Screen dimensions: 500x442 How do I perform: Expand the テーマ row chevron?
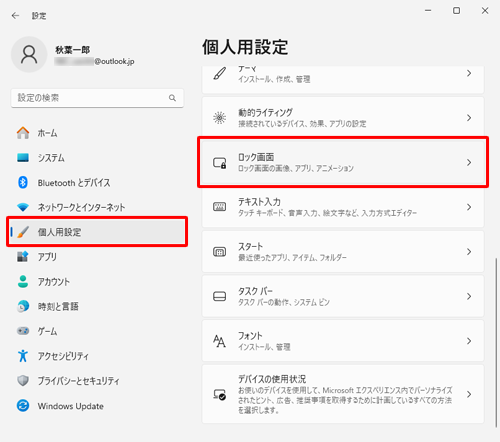click(469, 73)
